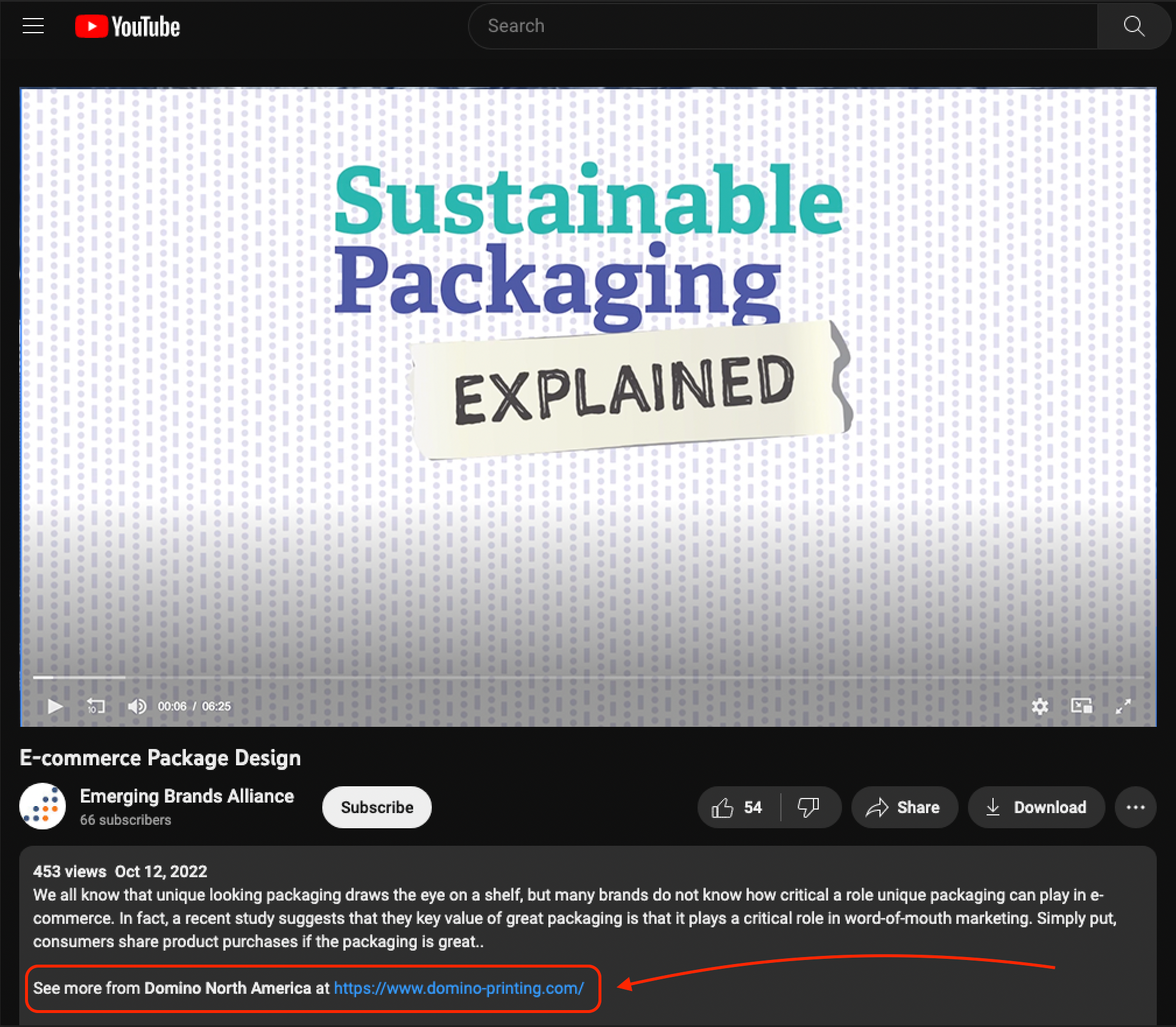Click the Download button
This screenshot has width=1176, height=1027.
tap(1036, 807)
